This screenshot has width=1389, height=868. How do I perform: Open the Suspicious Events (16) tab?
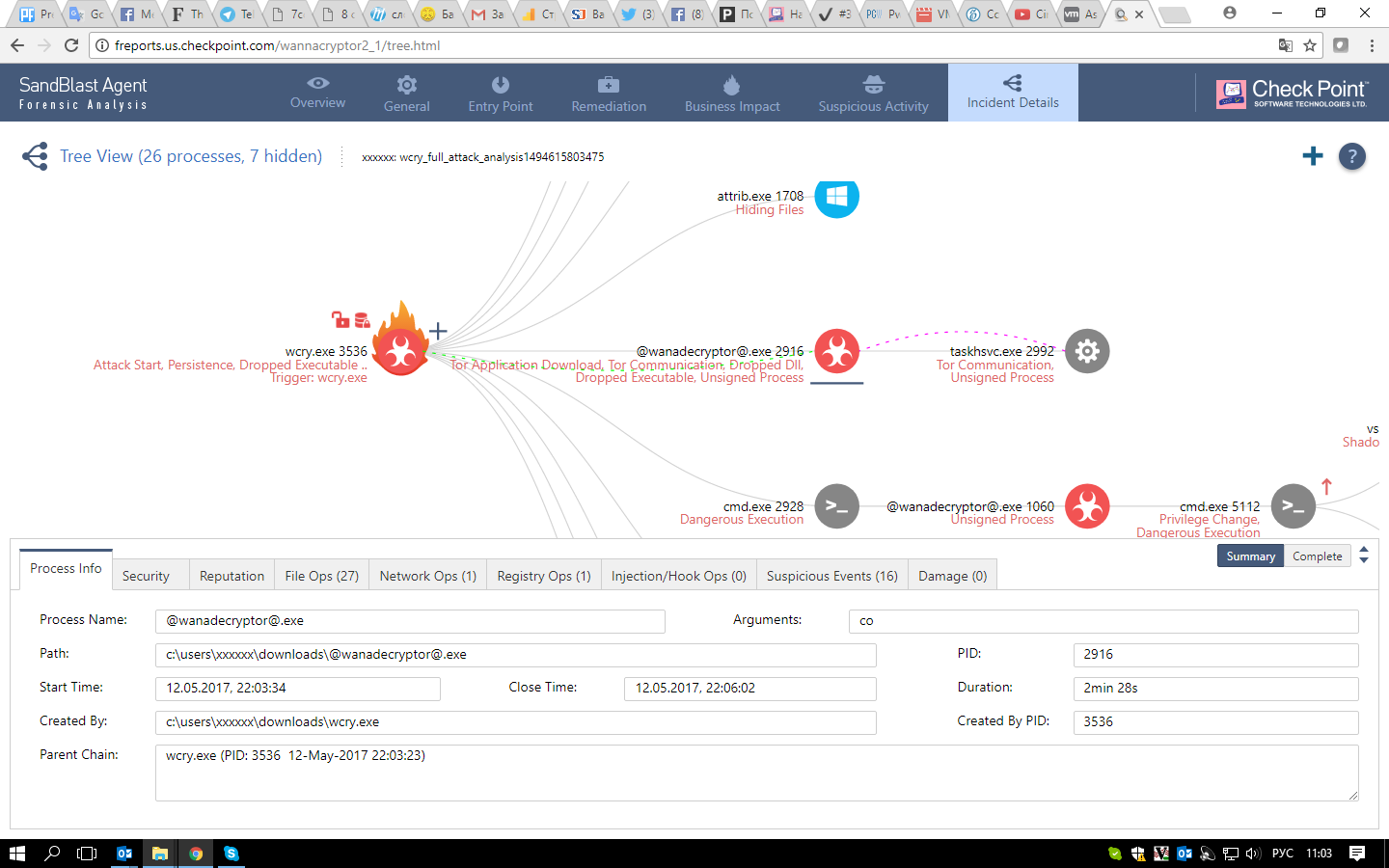click(x=832, y=576)
